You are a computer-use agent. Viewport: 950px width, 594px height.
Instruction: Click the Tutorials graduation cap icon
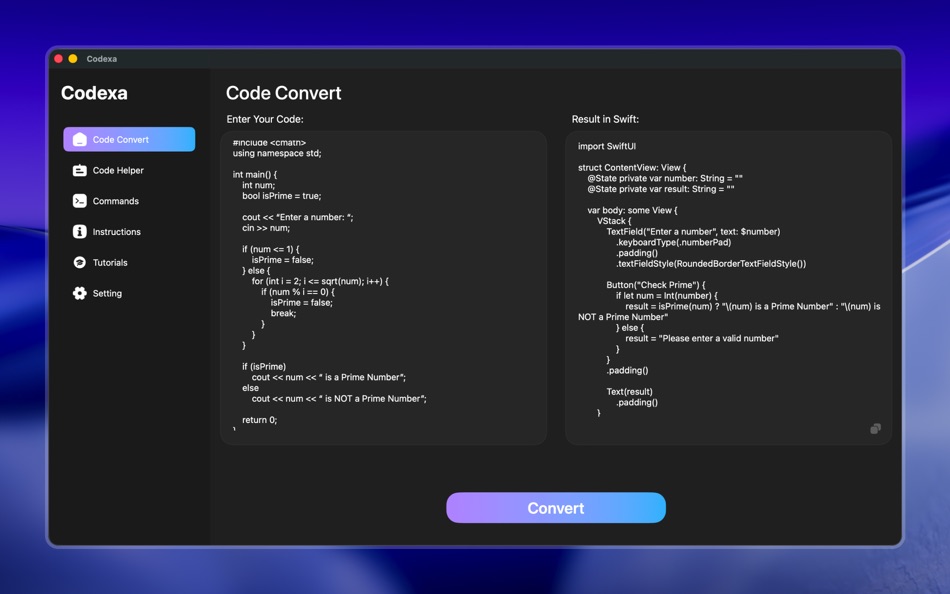[x=79, y=262]
